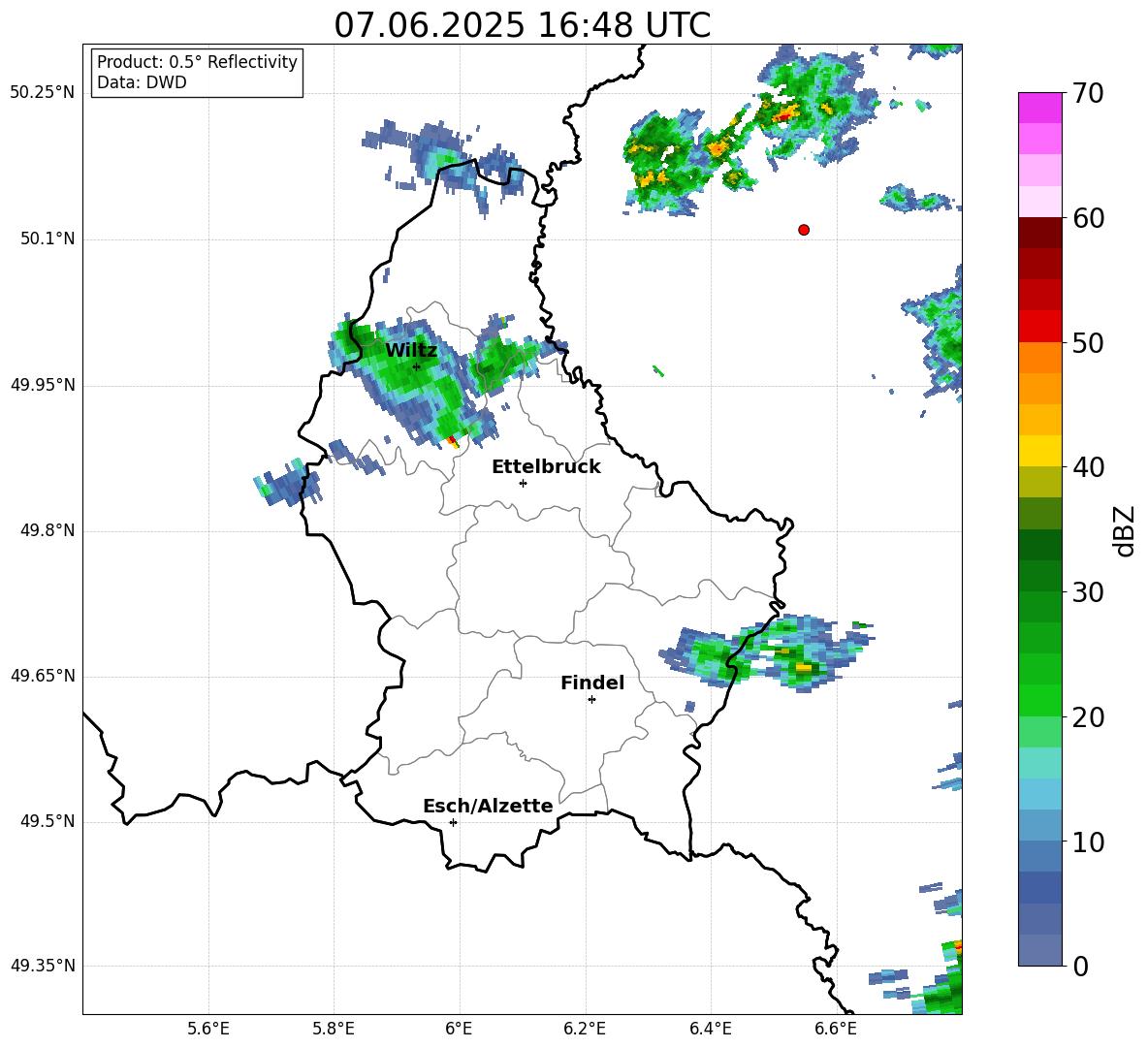Click the 49.8°N latitude label
This screenshot has width=1148, height=1048.
(48, 530)
